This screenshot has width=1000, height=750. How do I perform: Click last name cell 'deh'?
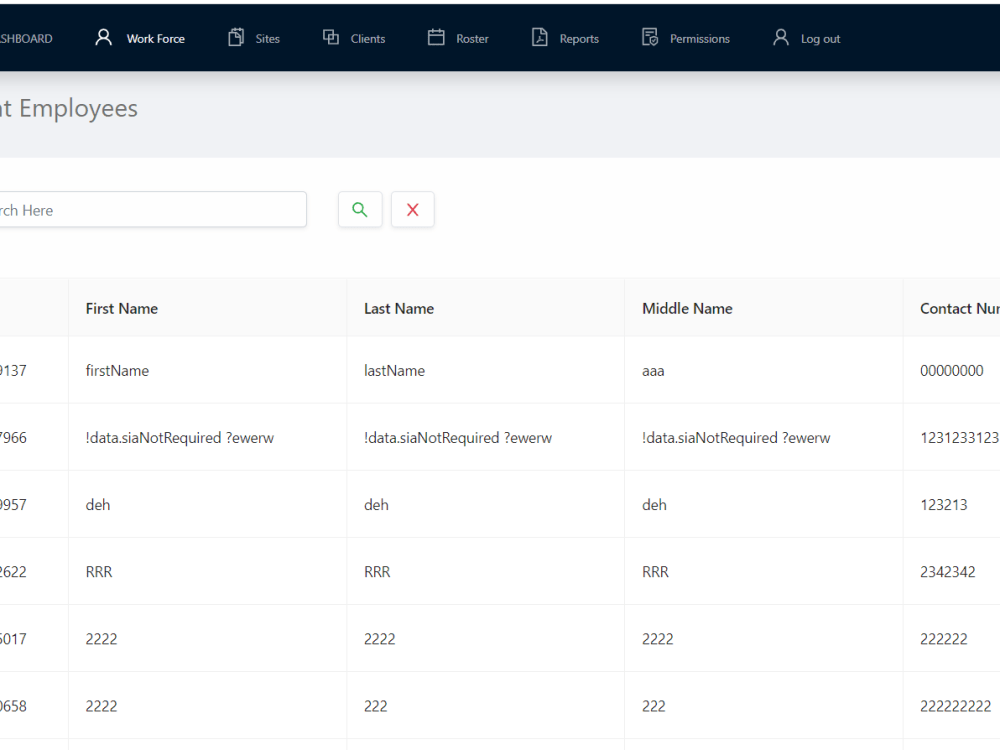(376, 504)
